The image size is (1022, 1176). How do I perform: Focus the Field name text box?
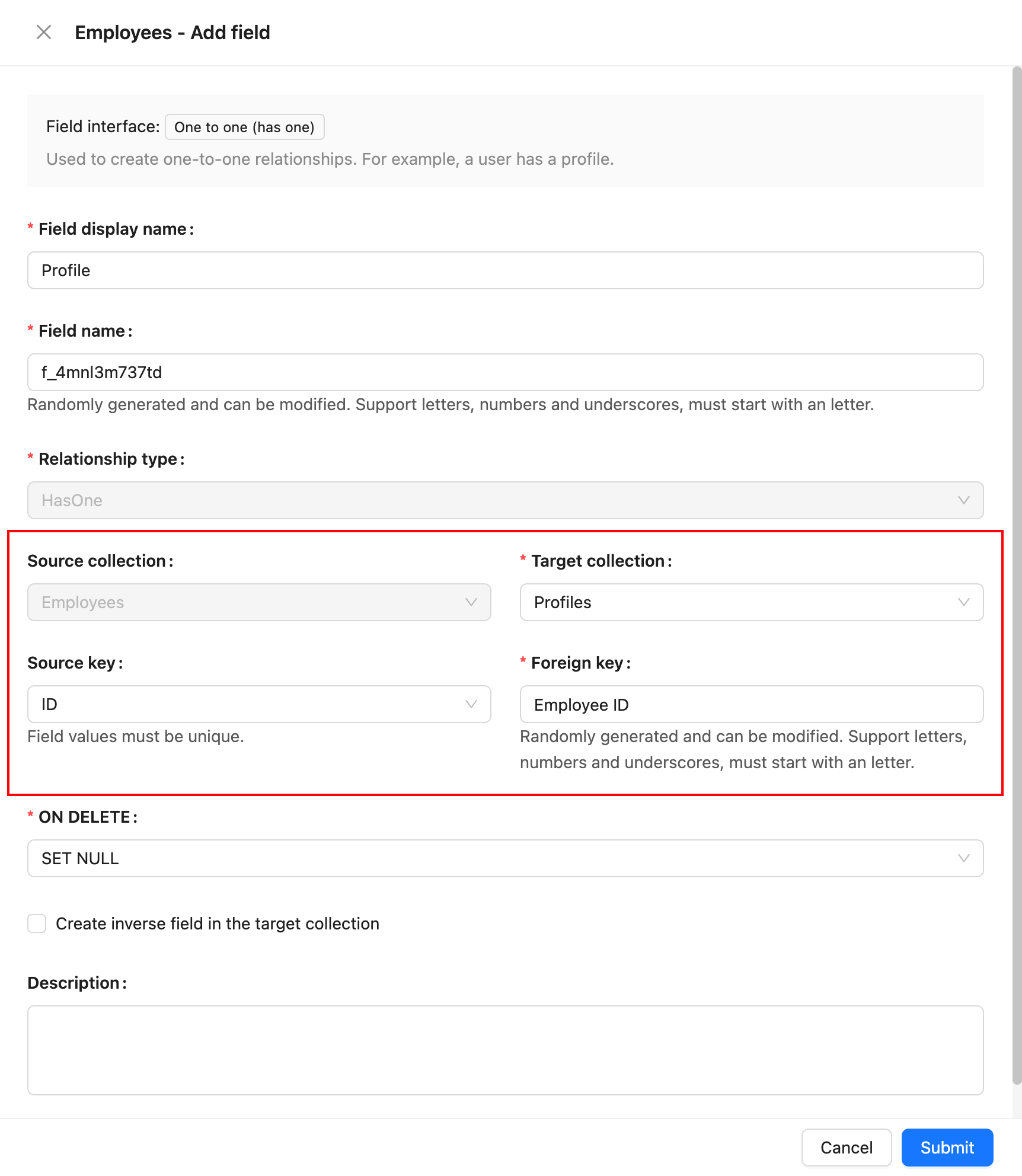[x=505, y=372]
